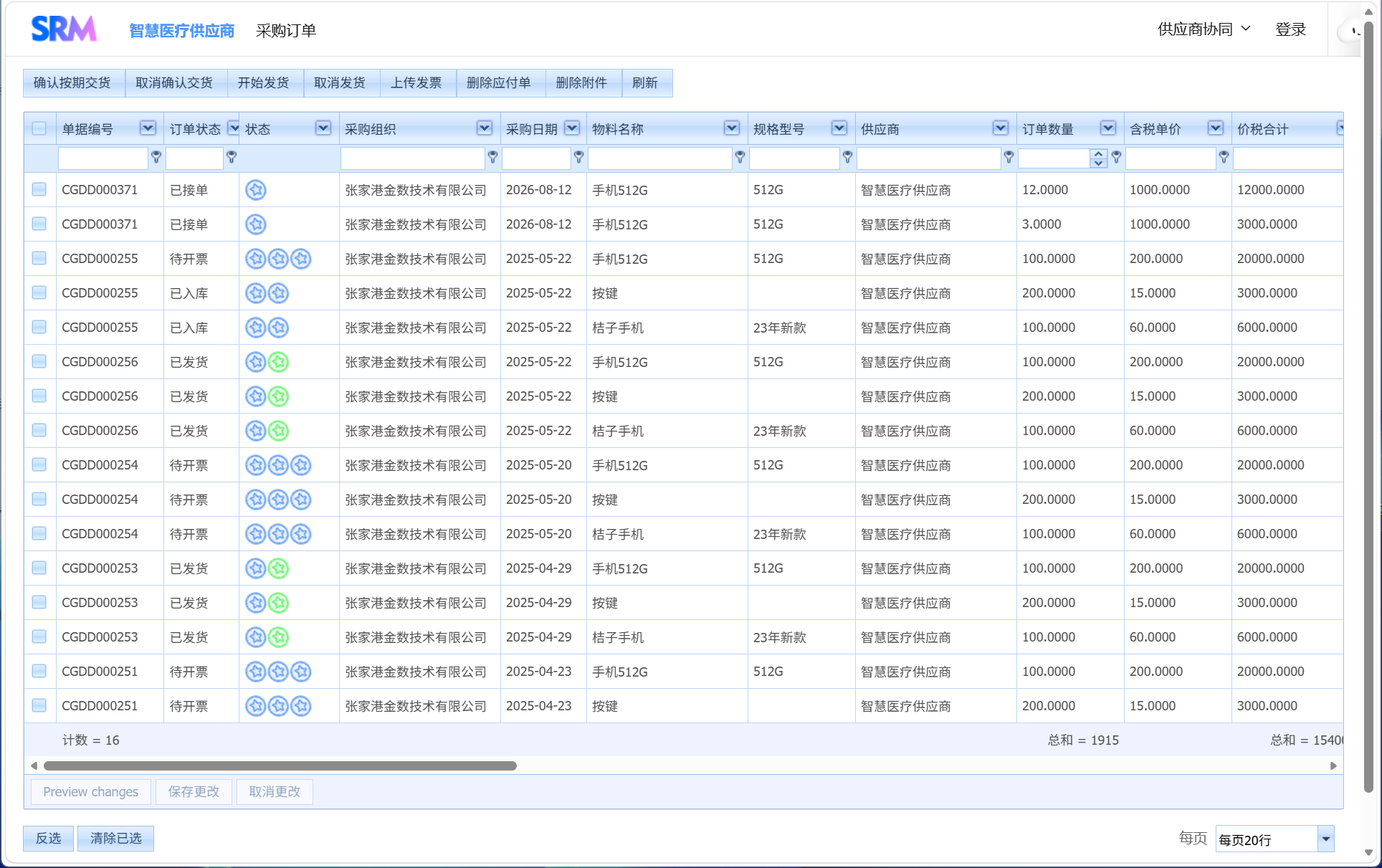Click the 物料名称 filter input field
Image resolution: width=1382 pixels, height=868 pixels.
tap(659, 158)
